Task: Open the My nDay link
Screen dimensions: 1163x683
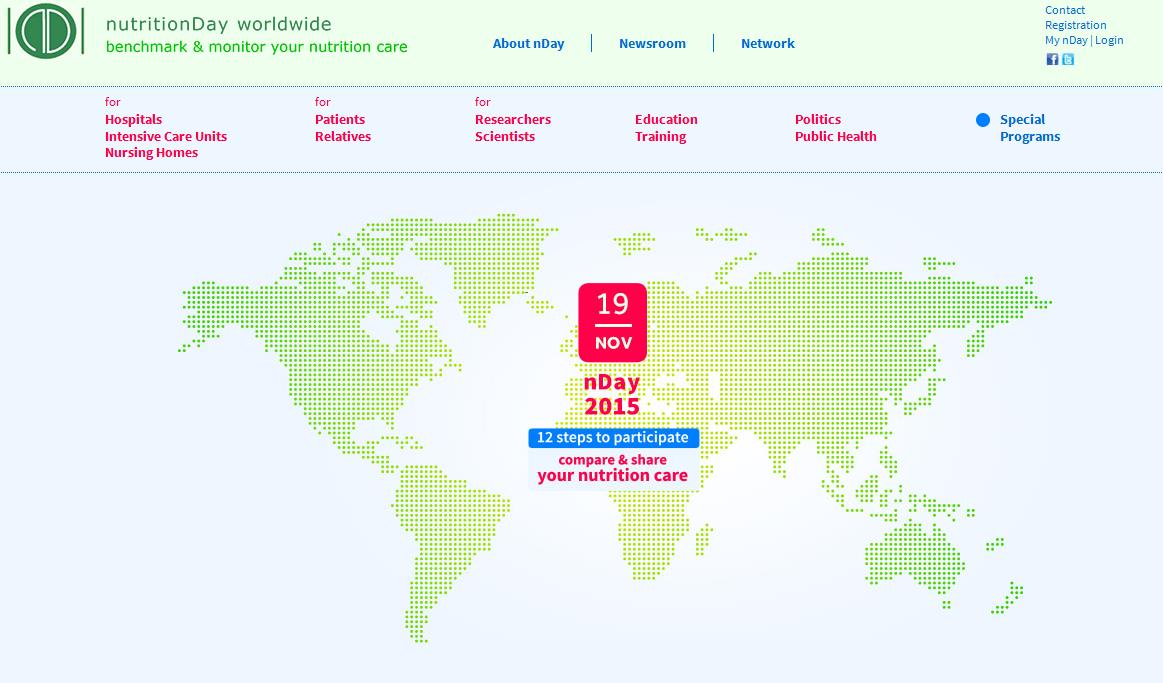Action: [x=1067, y=41]
